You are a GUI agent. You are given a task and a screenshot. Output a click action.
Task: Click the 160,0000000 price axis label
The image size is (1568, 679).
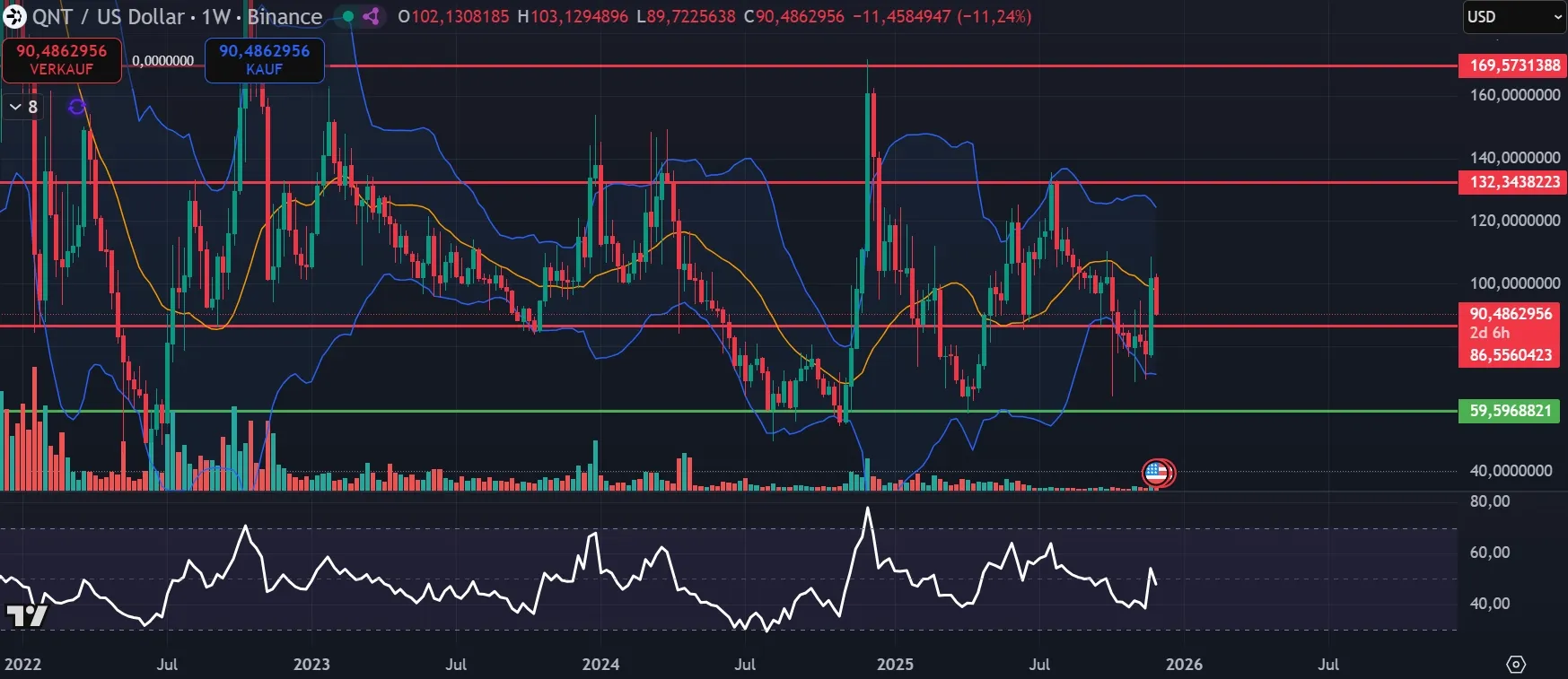point(1515,95)
